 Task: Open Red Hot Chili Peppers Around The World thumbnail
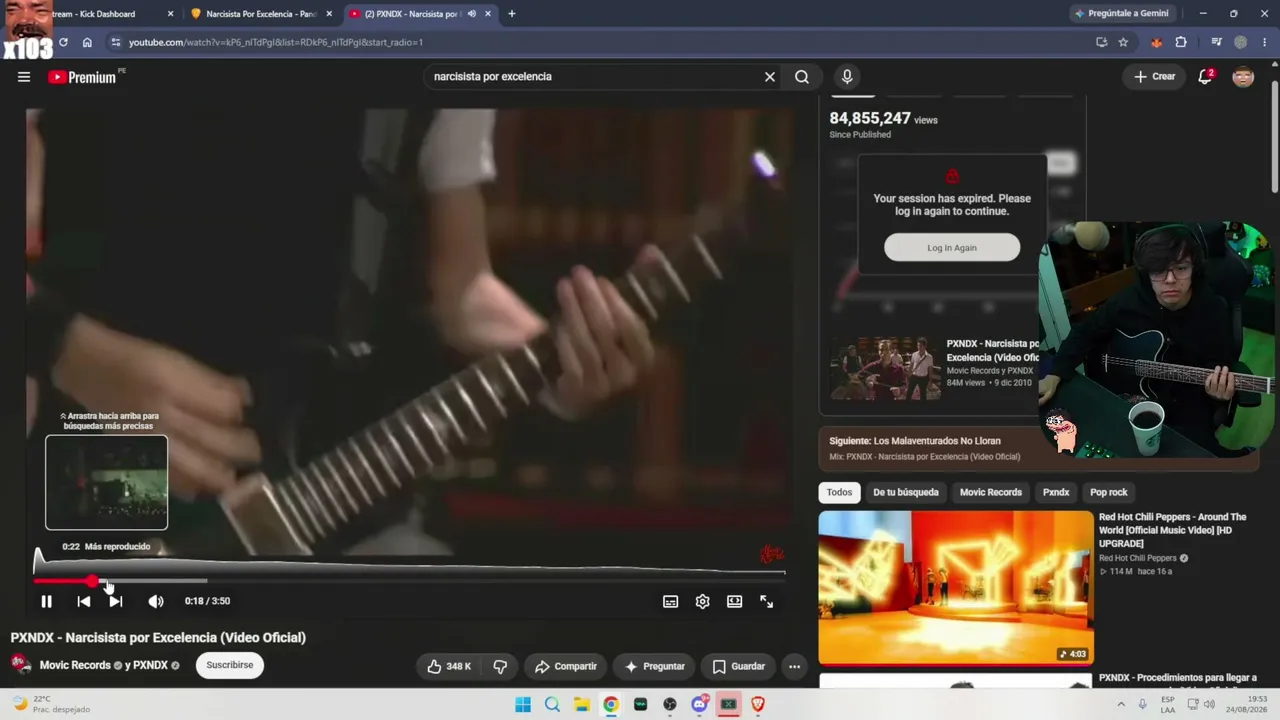pyautogui.click(x=956, y=588)
